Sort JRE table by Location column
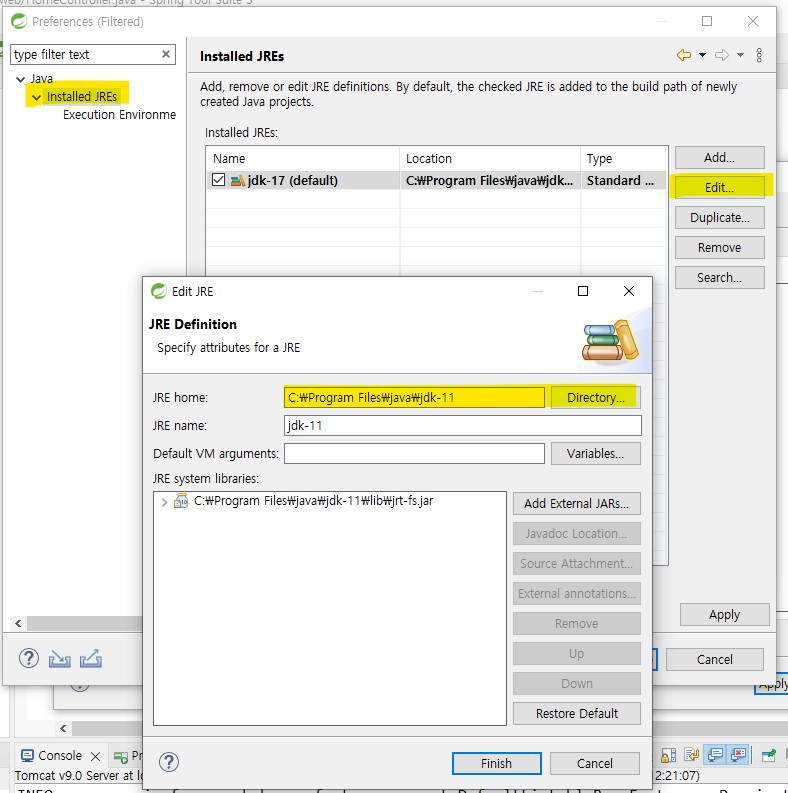This screenshot has width=788, height=793. (x=490, y=159)
